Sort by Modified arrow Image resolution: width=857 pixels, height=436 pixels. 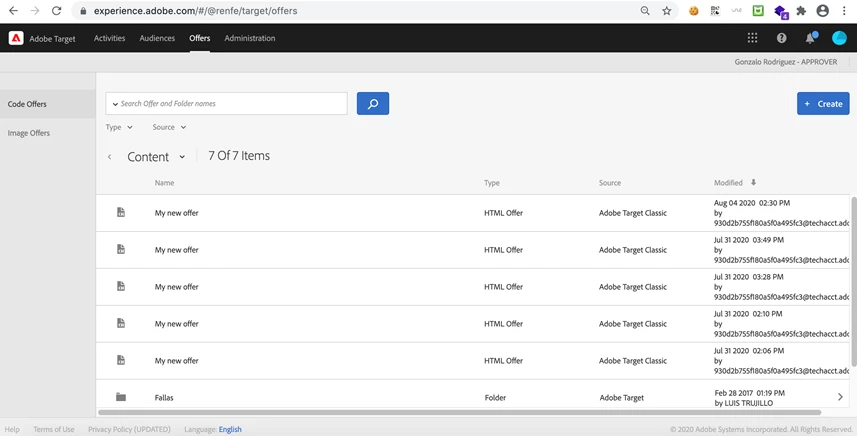pos(753,182)
